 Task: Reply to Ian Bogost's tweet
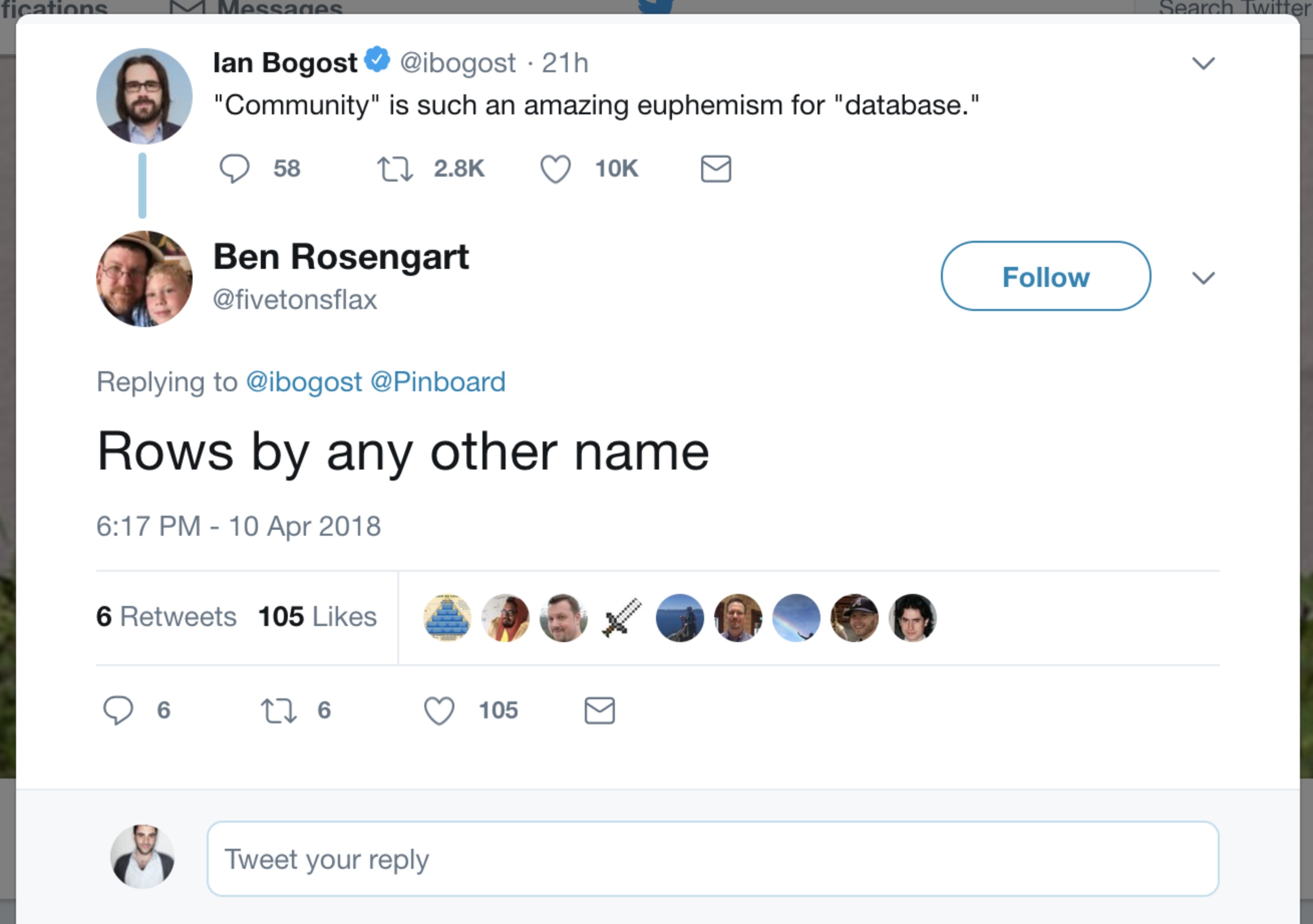235,169
